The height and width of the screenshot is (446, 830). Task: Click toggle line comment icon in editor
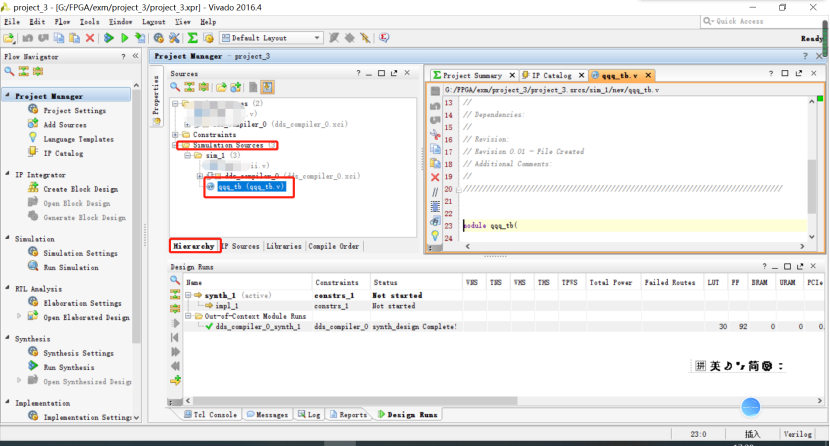point(435,192)
